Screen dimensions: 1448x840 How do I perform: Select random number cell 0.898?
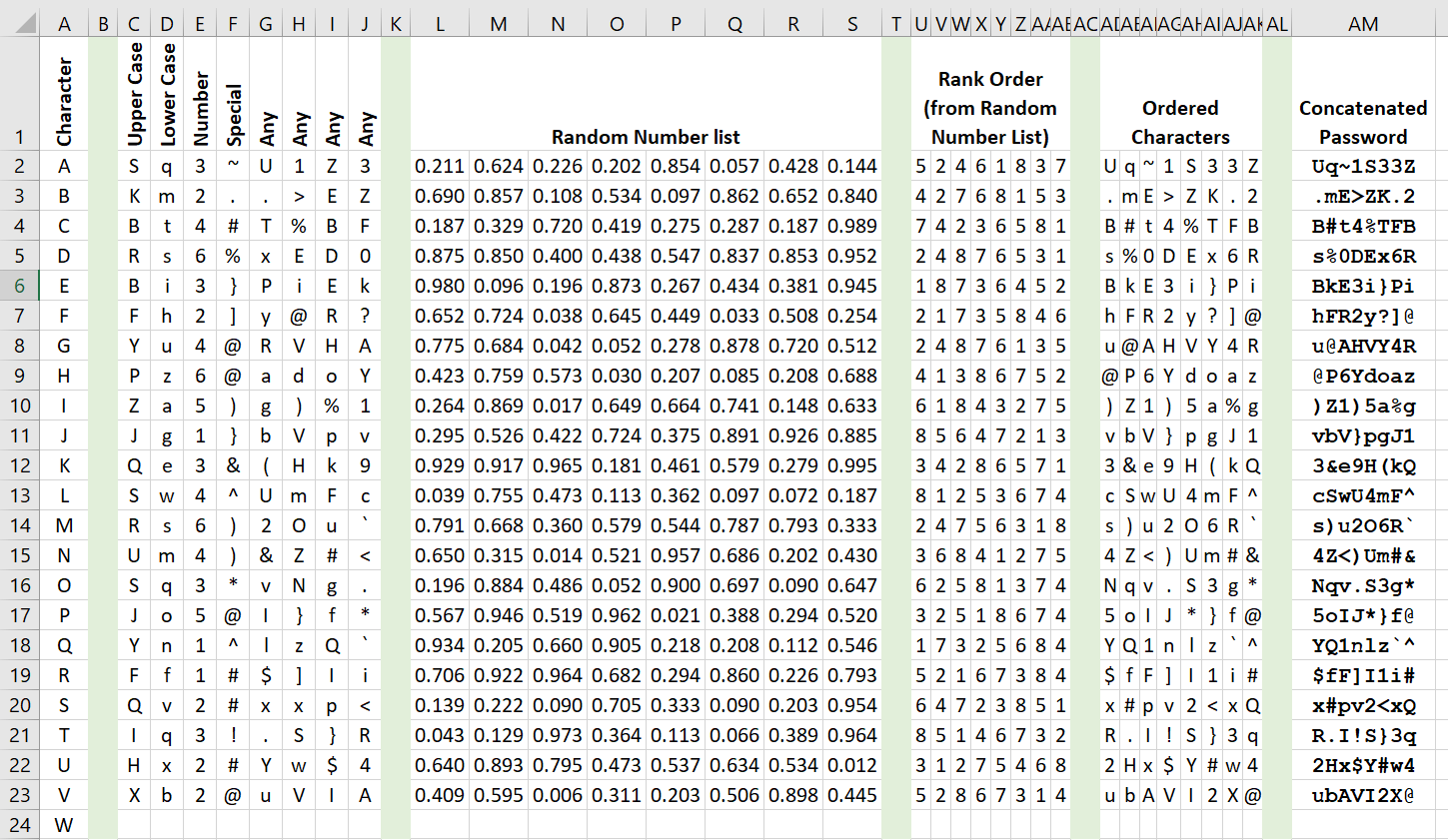(x=793, y=795)
